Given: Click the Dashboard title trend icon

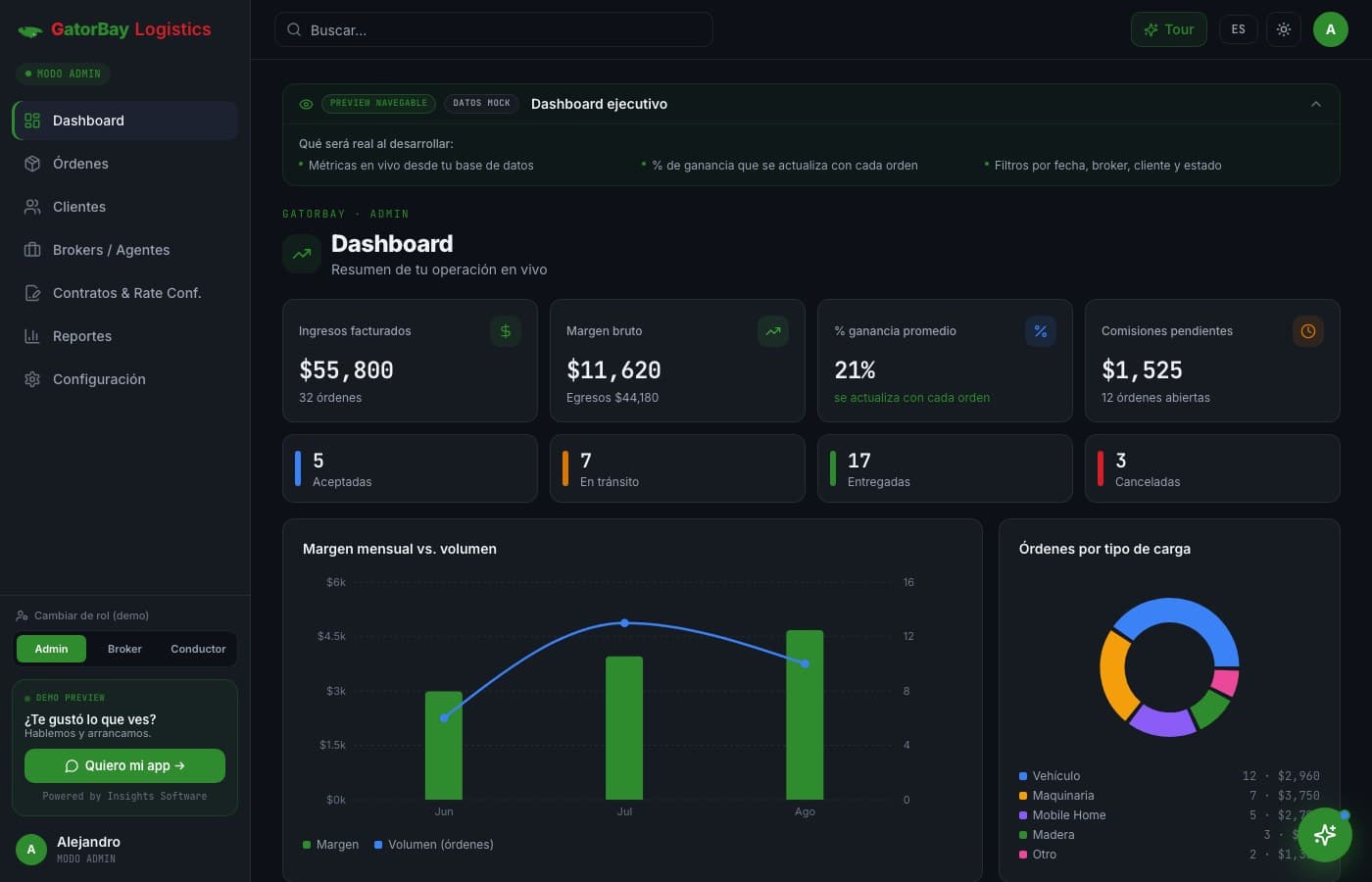Looking at the screenshot, I should 302,254.
